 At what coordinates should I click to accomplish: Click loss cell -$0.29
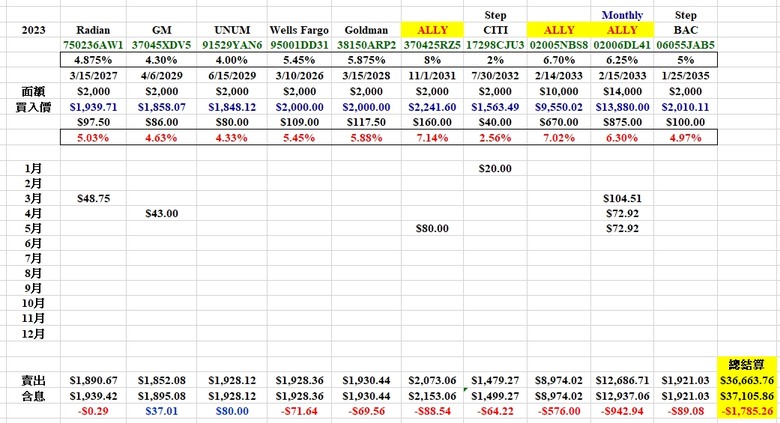click(x=93, y=412)
